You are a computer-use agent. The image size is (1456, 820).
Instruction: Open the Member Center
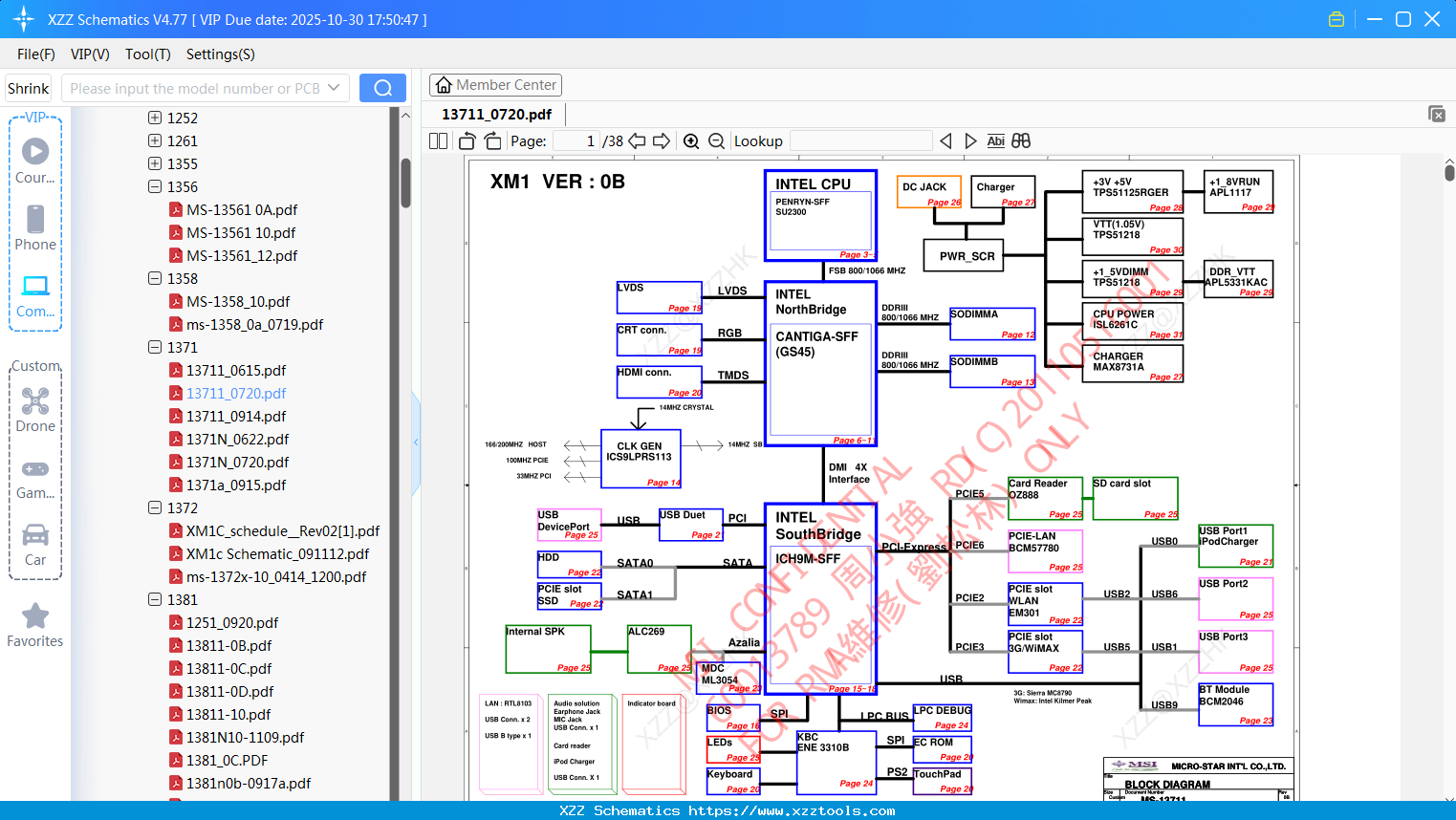pos(495,85)
